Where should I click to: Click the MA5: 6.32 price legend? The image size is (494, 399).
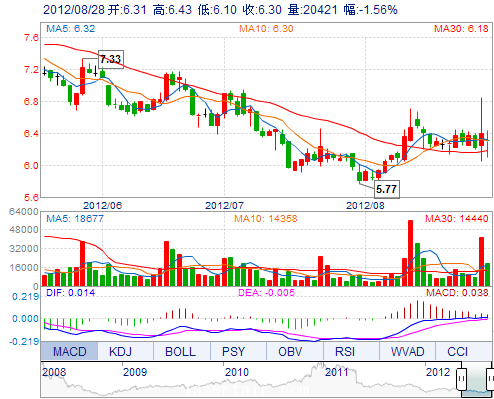[x=71, y=29]
